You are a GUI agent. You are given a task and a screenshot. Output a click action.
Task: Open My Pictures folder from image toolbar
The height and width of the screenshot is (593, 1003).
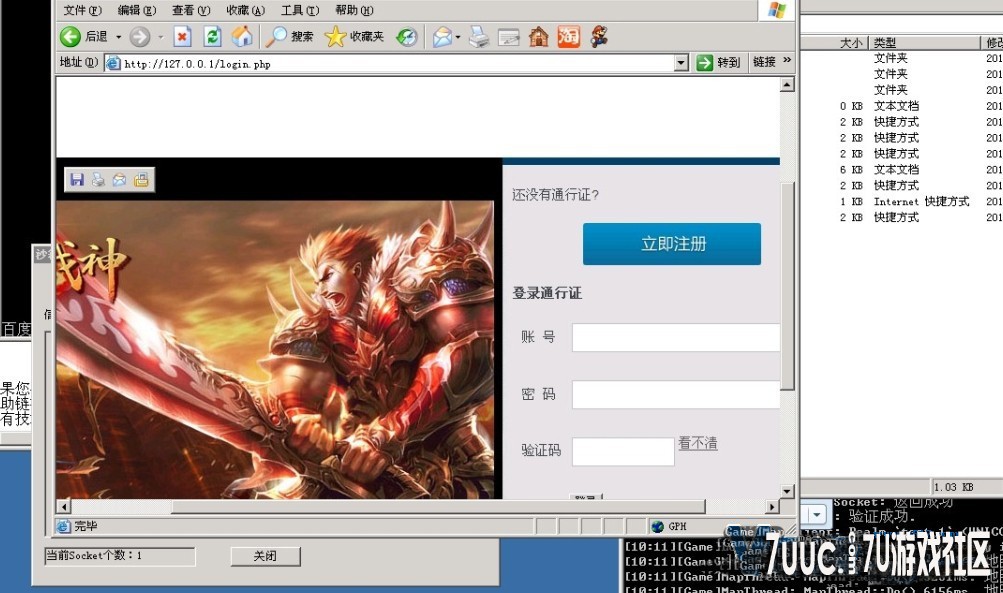(x=141, y=180)
